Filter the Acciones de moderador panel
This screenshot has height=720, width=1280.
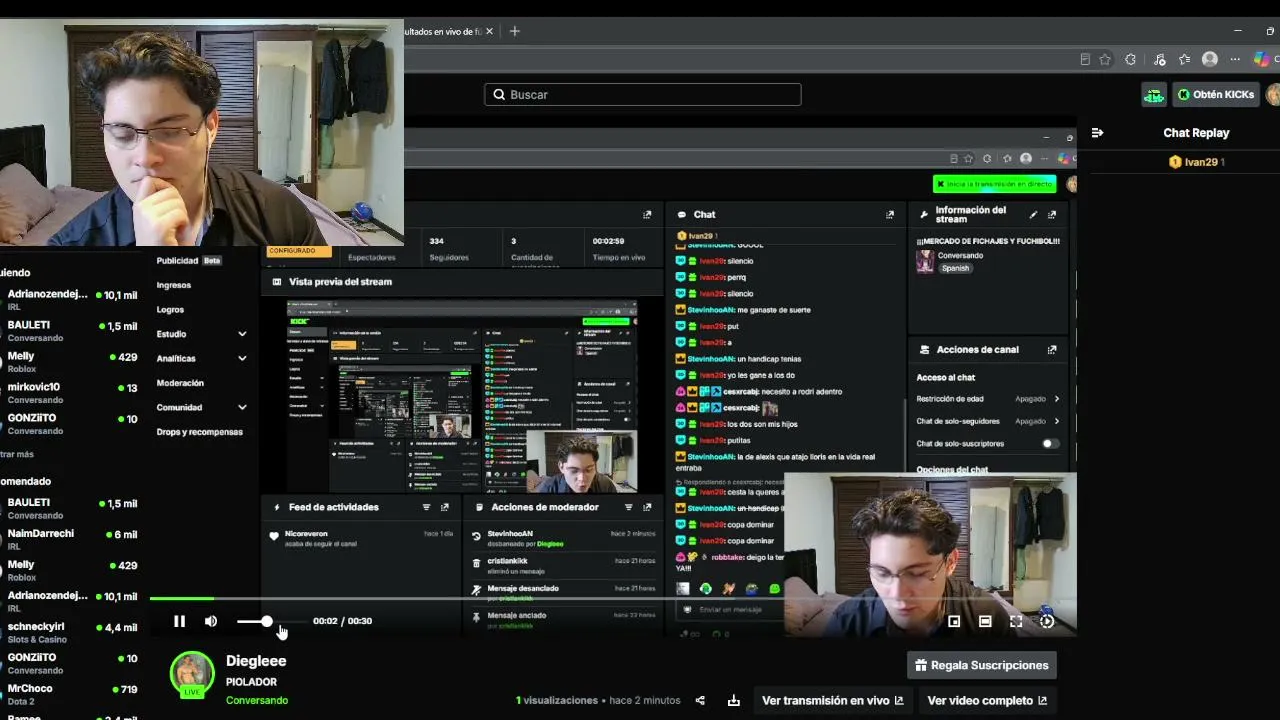[x=628, y=507]
